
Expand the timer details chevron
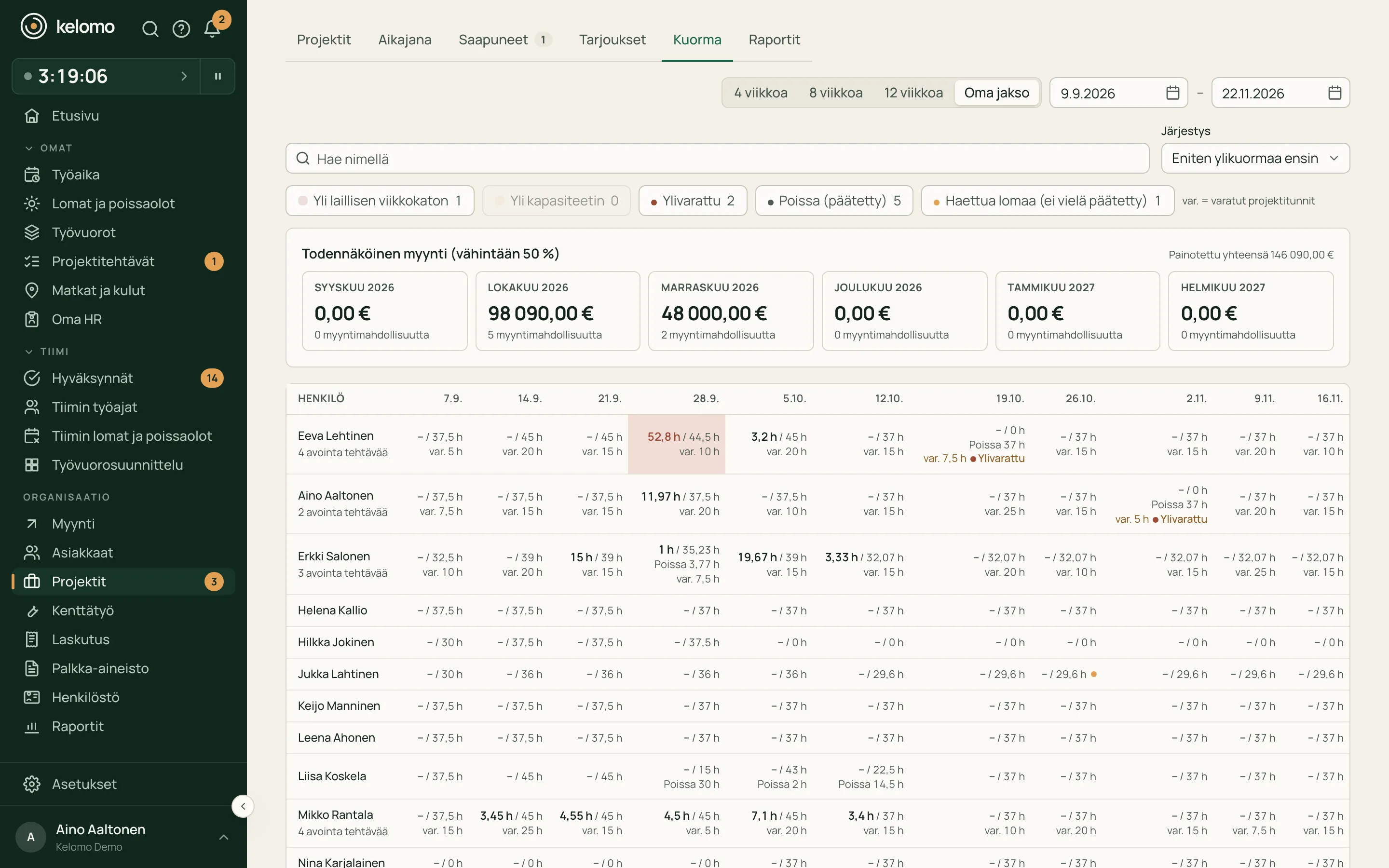[x=184, y=76]
